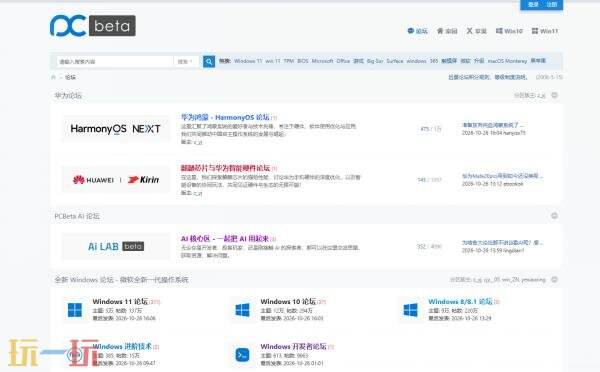This screenshot has height=372, width=600.
Task: Open the Windows 8/8.1 论坛 link
Action: (x=460, y=302)
